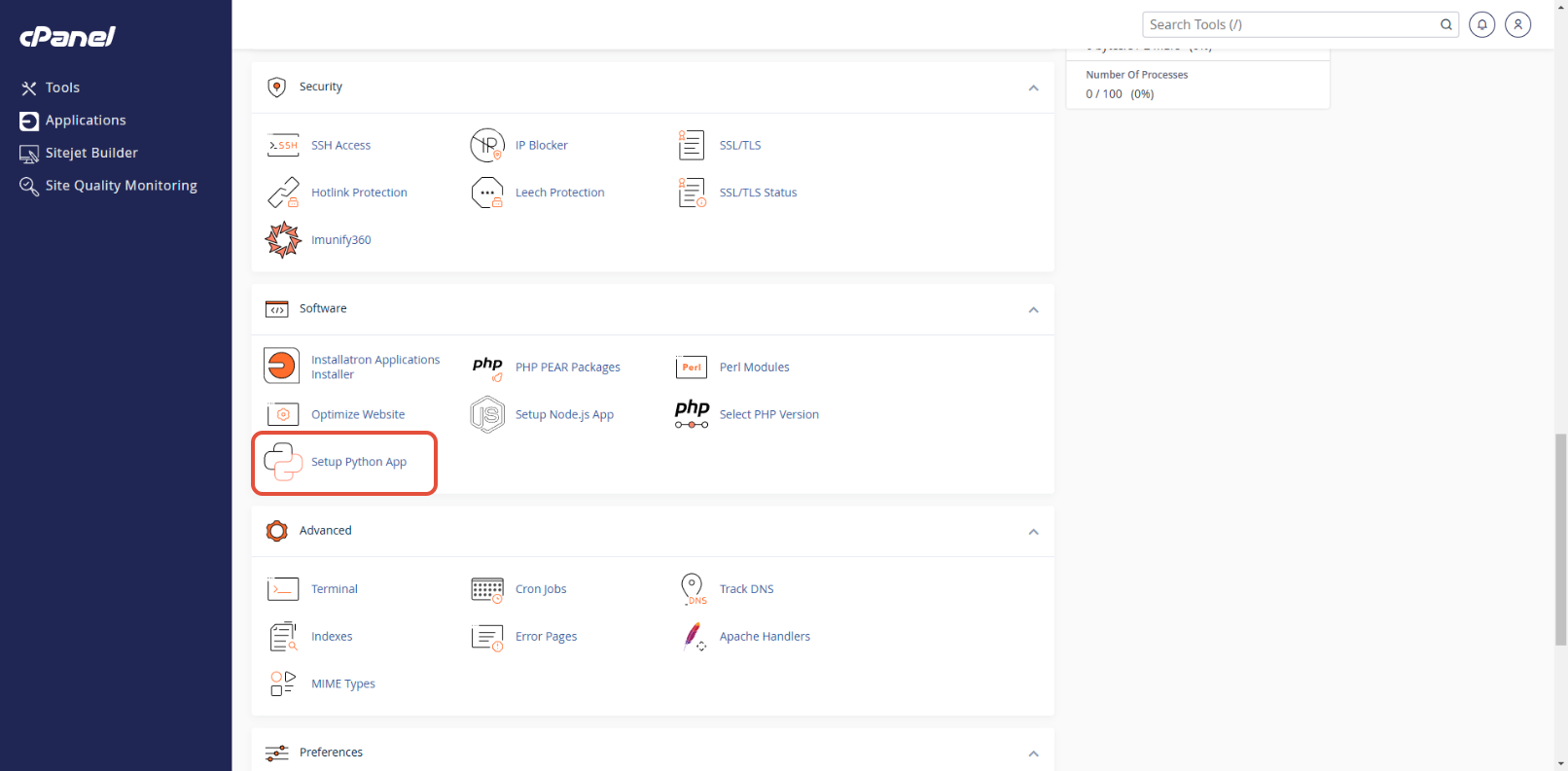Open the Perl Modules icon
1568x771 pixels.
[692, 368]
